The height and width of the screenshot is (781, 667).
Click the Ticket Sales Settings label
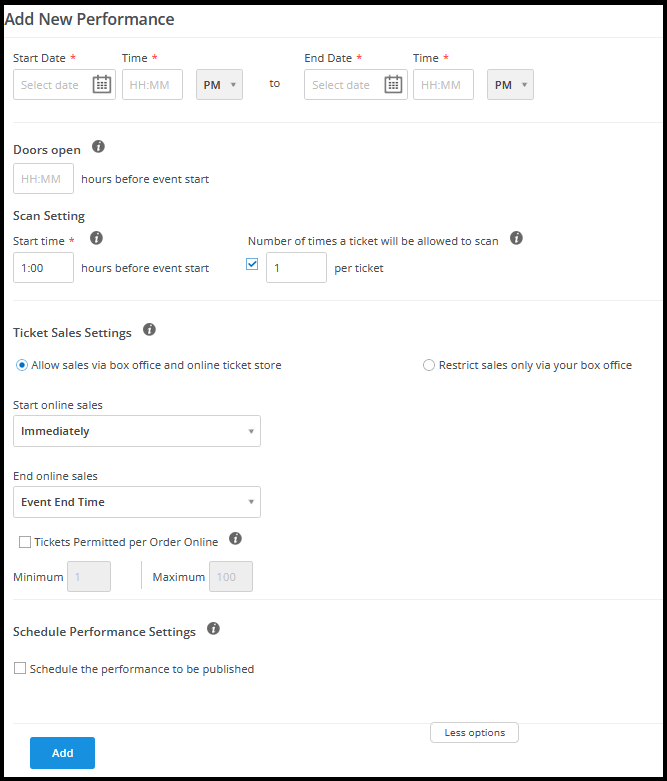coord(72,333)
